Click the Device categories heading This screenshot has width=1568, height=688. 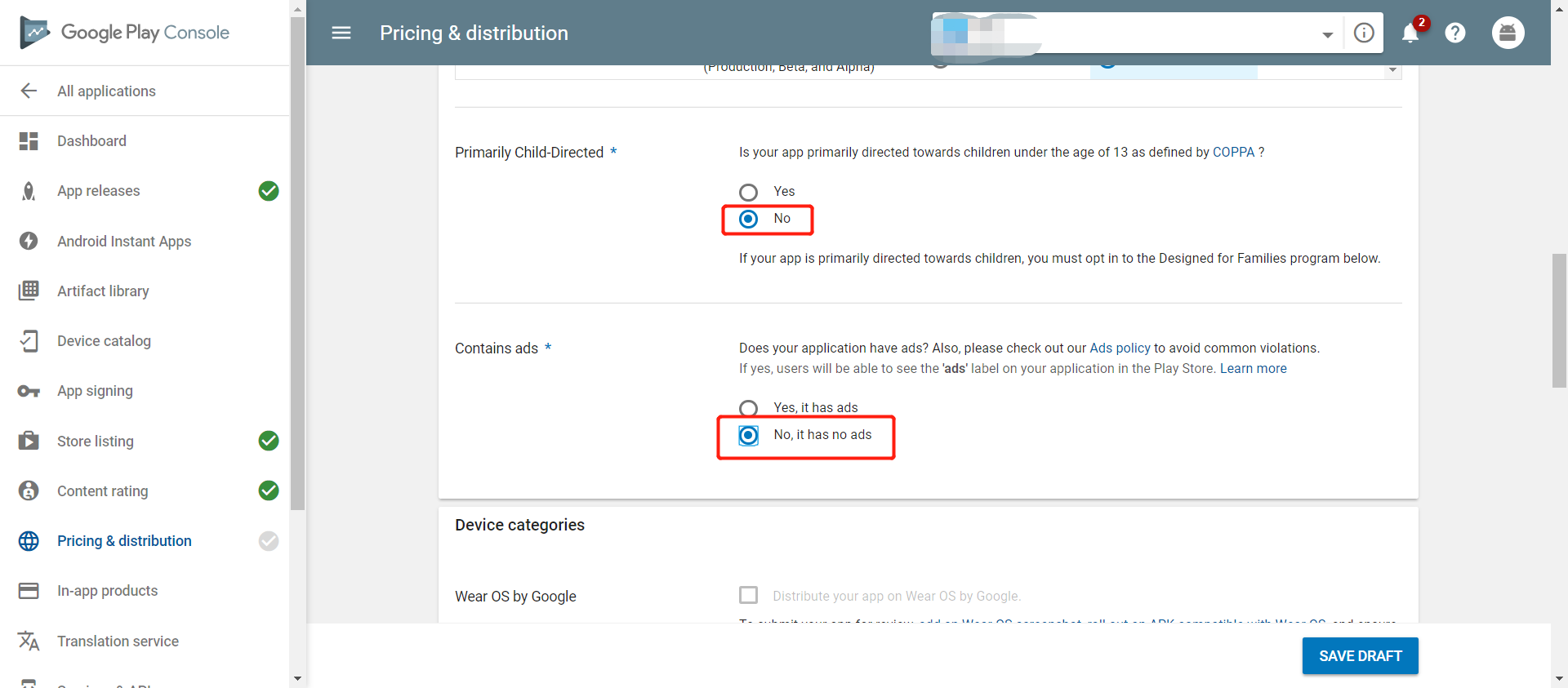tap(519, 525)
